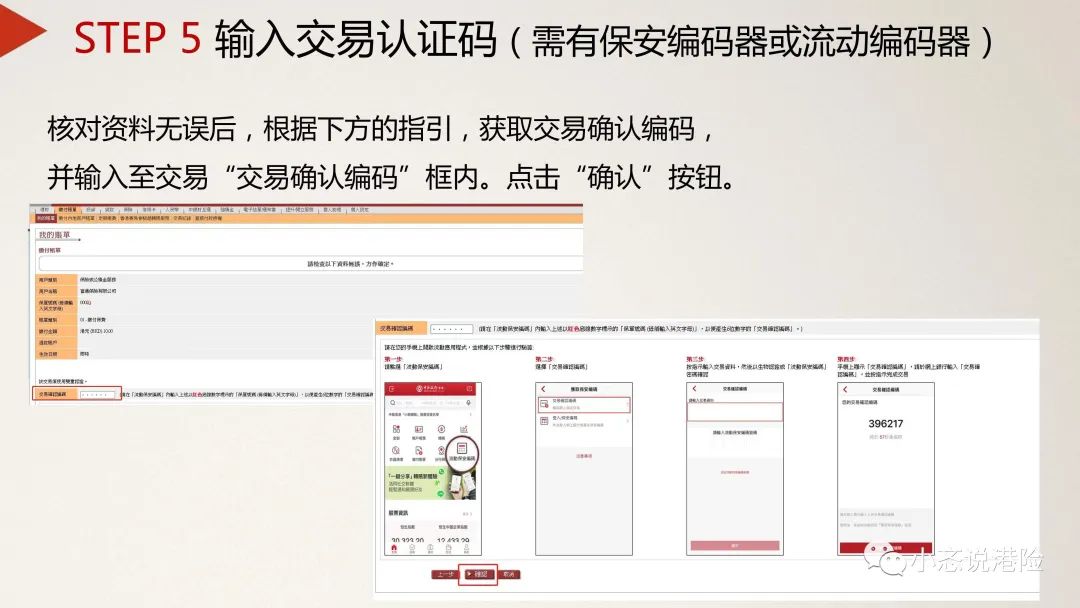Tap the Bank of China logo in the app header

422,388
